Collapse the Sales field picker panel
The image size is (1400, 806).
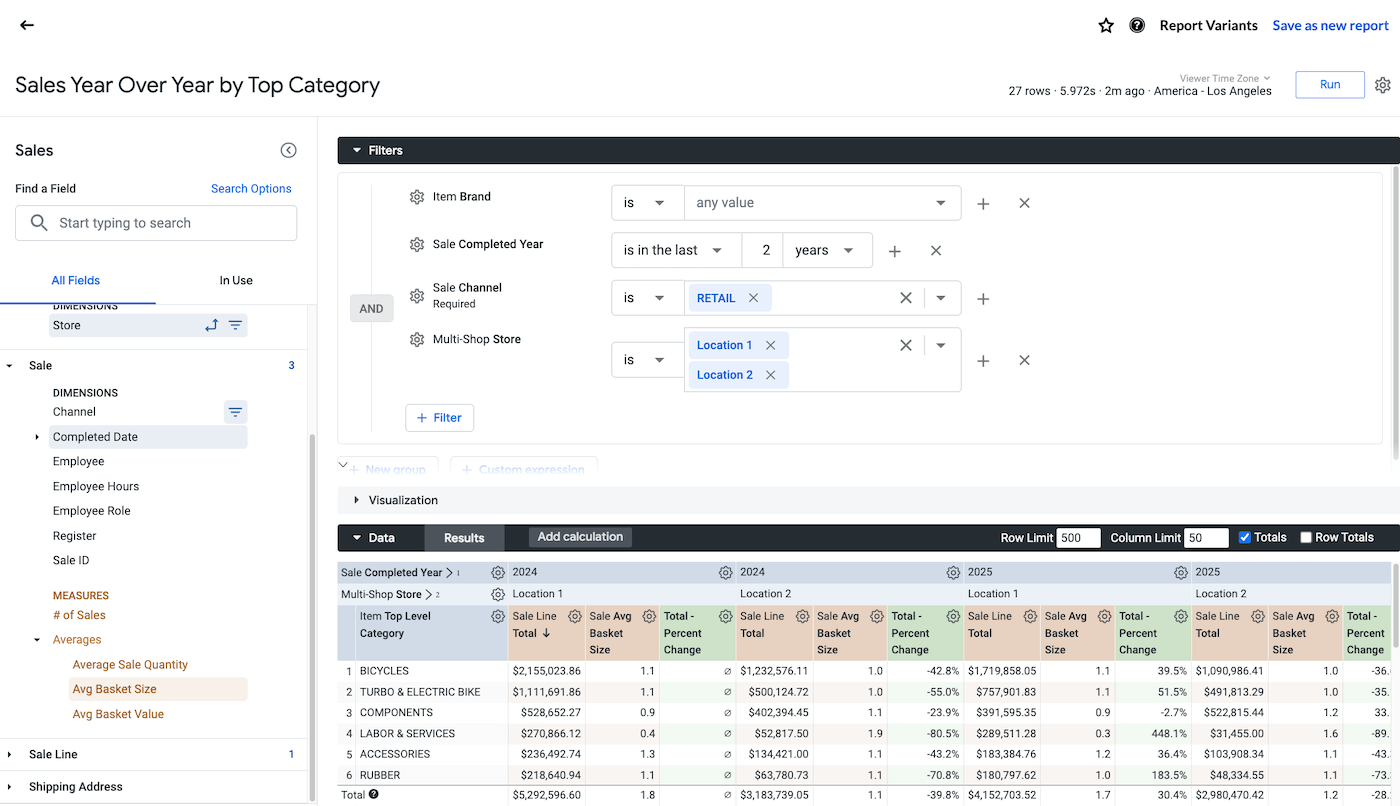pos(288,149)
